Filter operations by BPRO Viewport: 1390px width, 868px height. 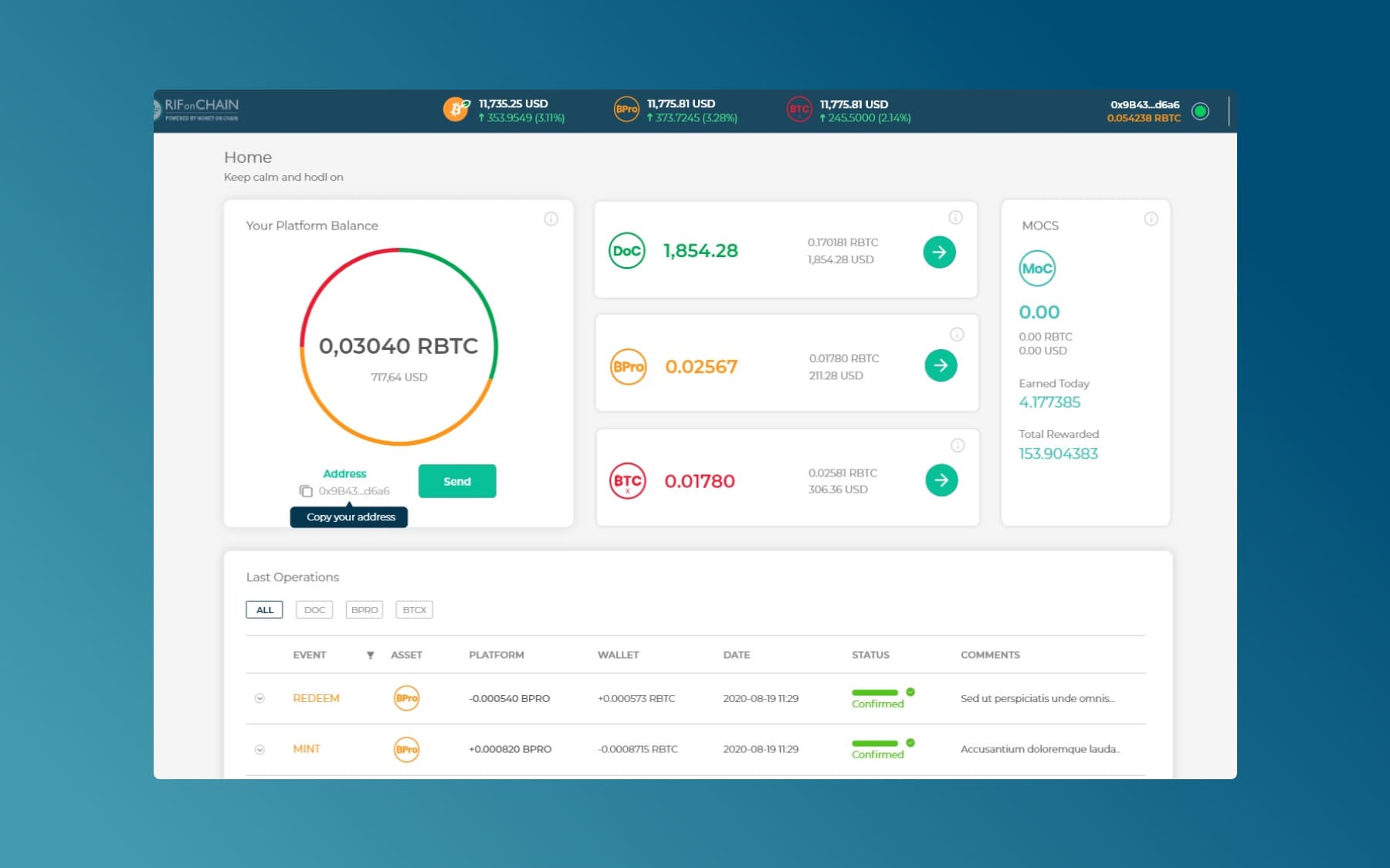click(364, 610)
